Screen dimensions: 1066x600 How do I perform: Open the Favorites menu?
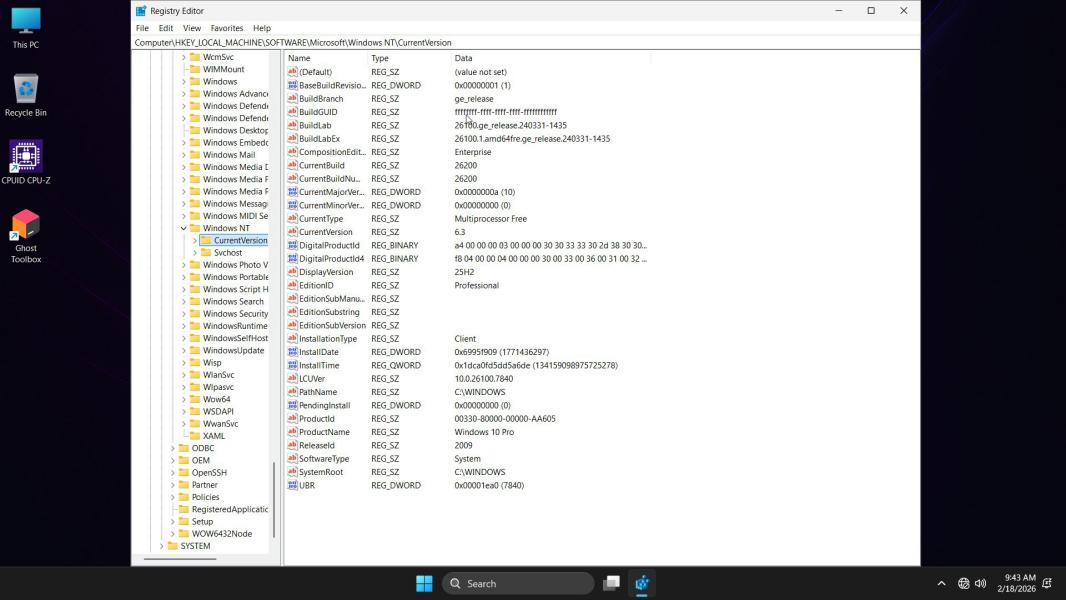tap(226, 28)
